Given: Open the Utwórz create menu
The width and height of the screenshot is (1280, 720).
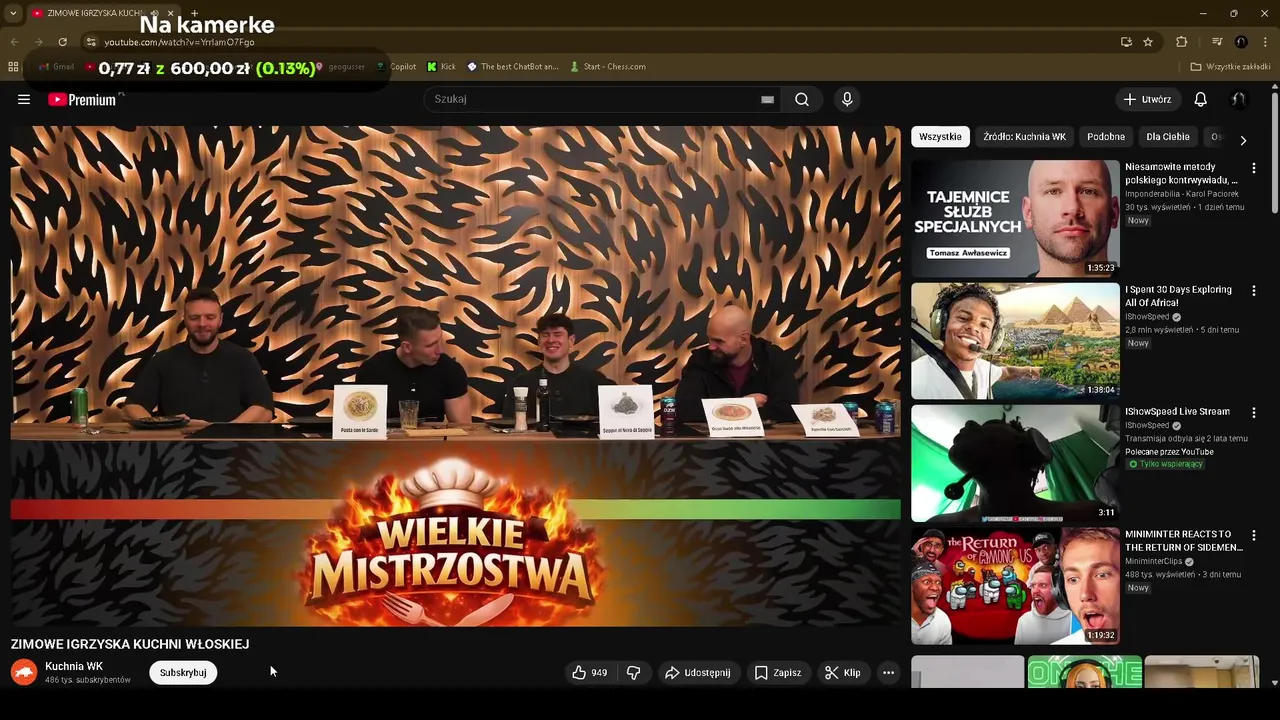Looking at the screenshot, I should (1147, 99).
